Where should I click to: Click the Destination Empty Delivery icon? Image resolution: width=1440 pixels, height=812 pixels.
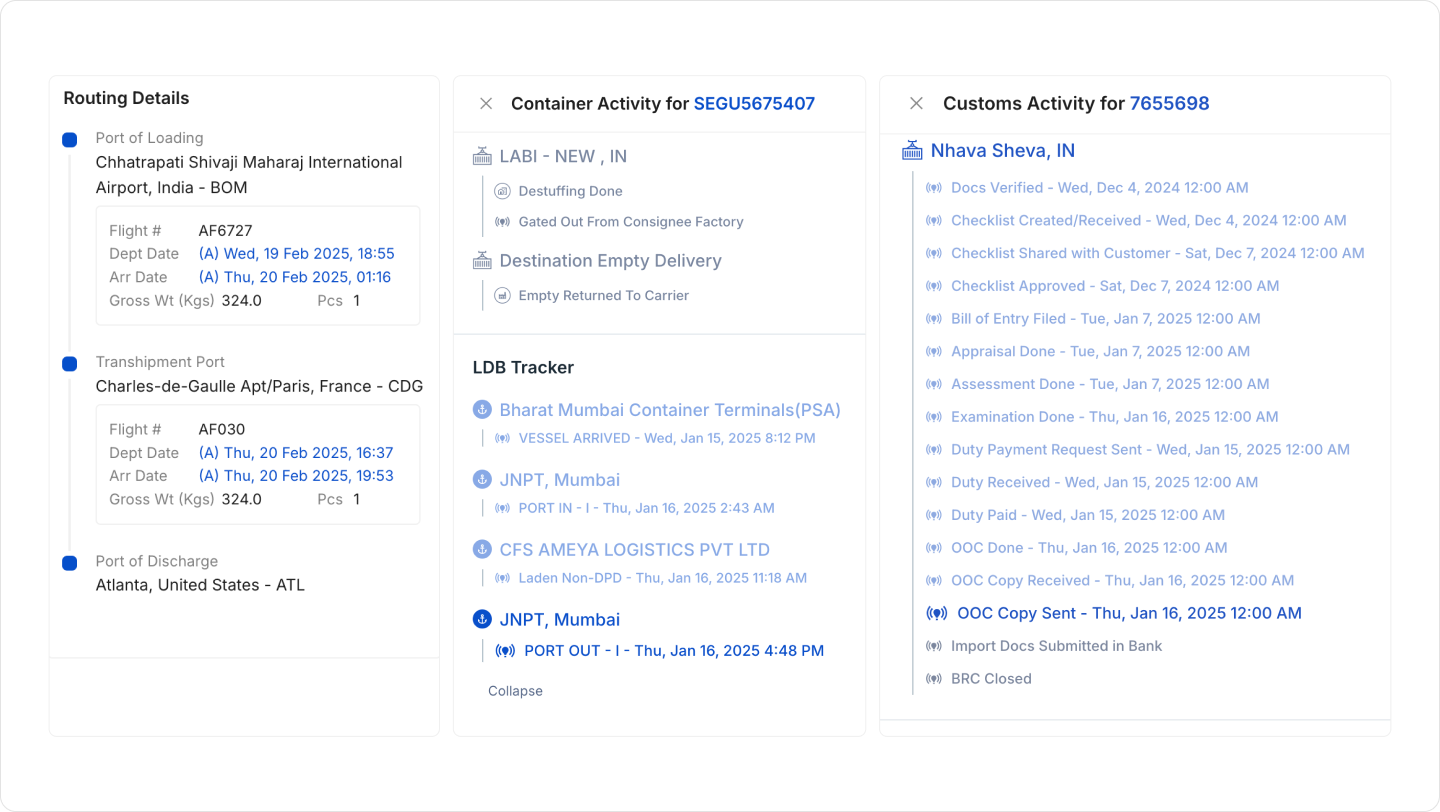coord(483,261)
